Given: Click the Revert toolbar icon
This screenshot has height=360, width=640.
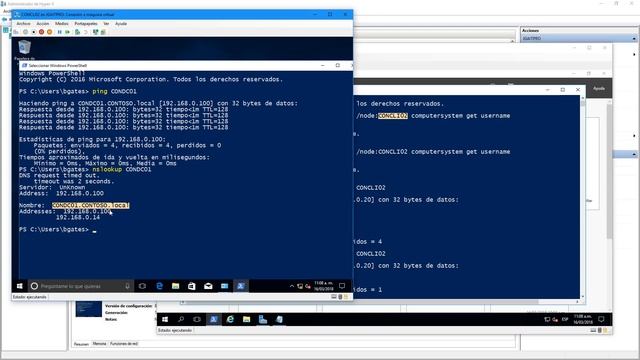Looking at the screenshot, I should click(85, 32).
